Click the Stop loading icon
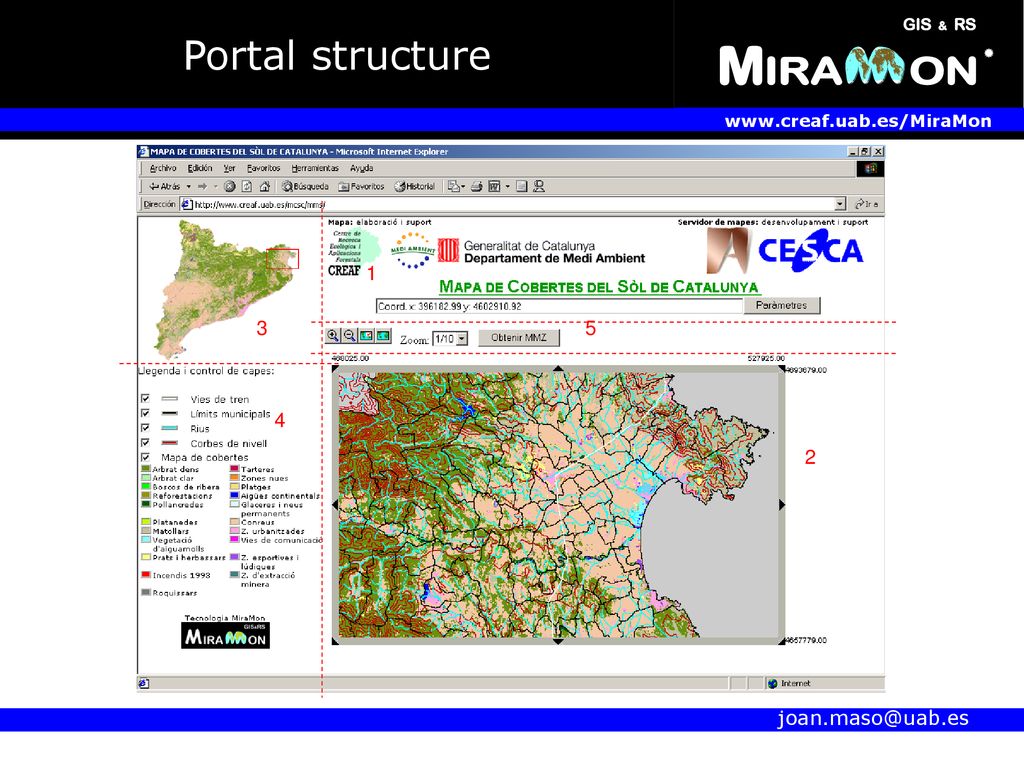This screenshot has height=768, width=1024. 230,186
